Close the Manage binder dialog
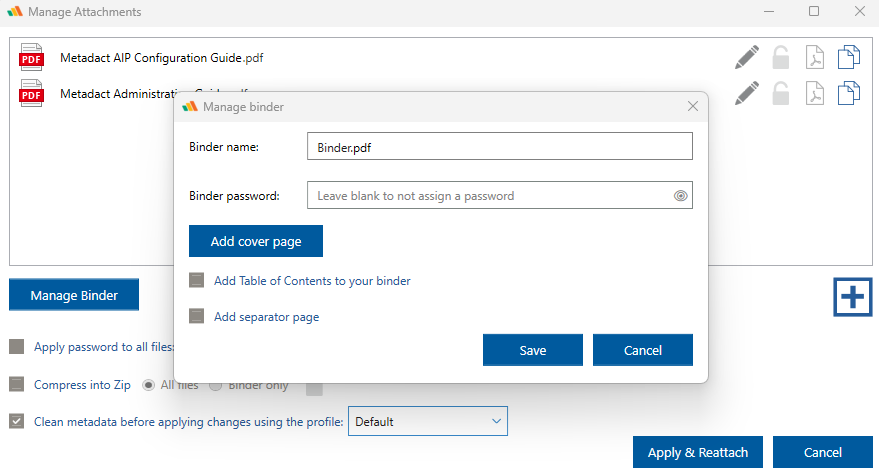The image size is (879, 469). pyautogui.click(x=693, y=106)
